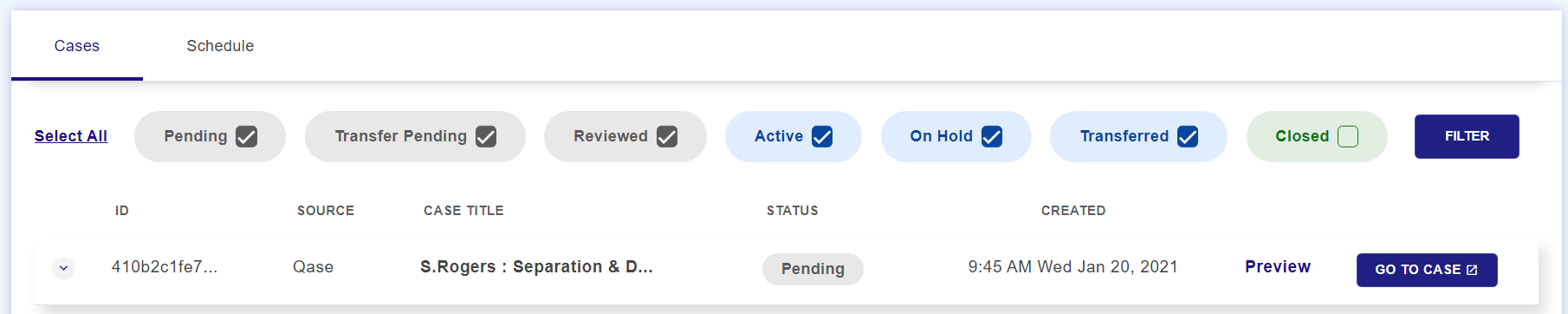Switch to the Schedule tab
Image resolution: width=1568 pixels, height=314 pixels.
coord(220,46)
